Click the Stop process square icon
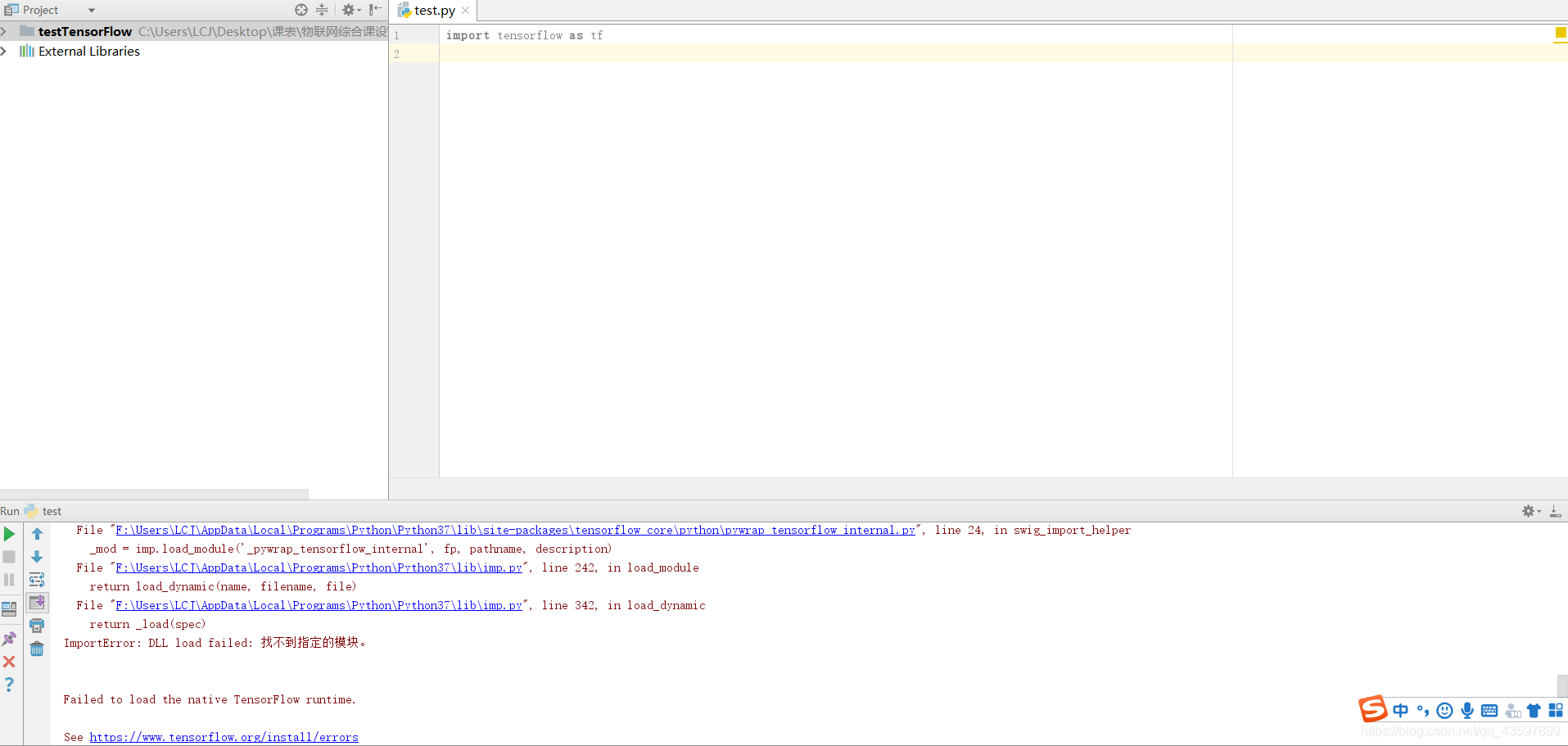The height and width of the screenshot is (746, 1568). click(9, 557)
